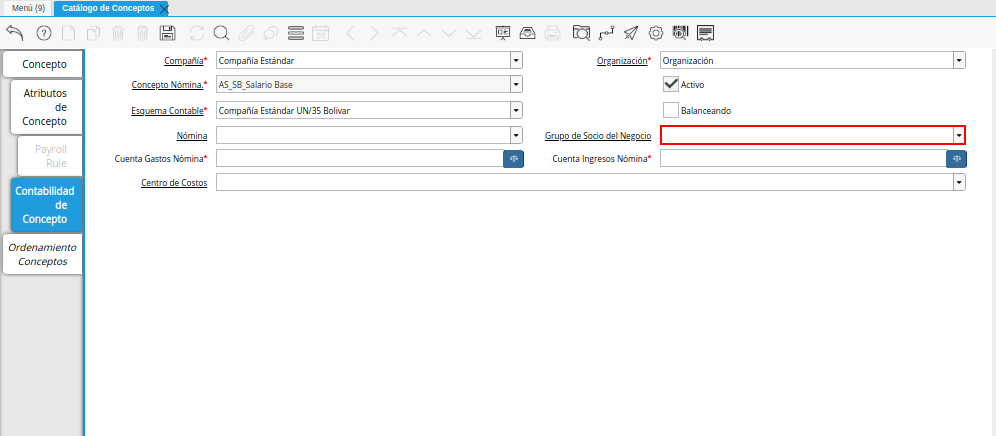Save the record with floppy disk icon

(168, 33)
